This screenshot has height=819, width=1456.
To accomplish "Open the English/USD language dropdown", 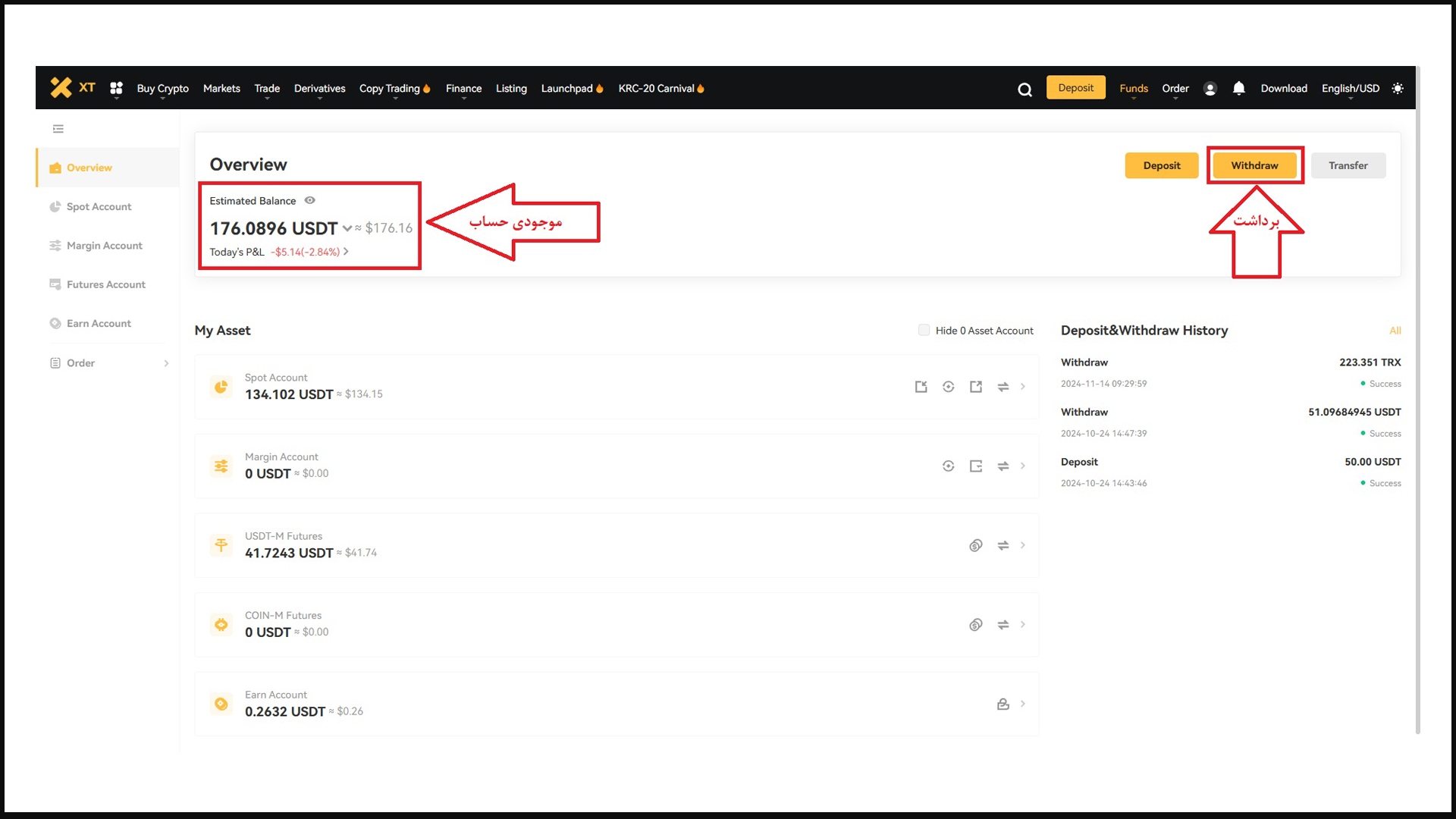I will point(1350,89).
